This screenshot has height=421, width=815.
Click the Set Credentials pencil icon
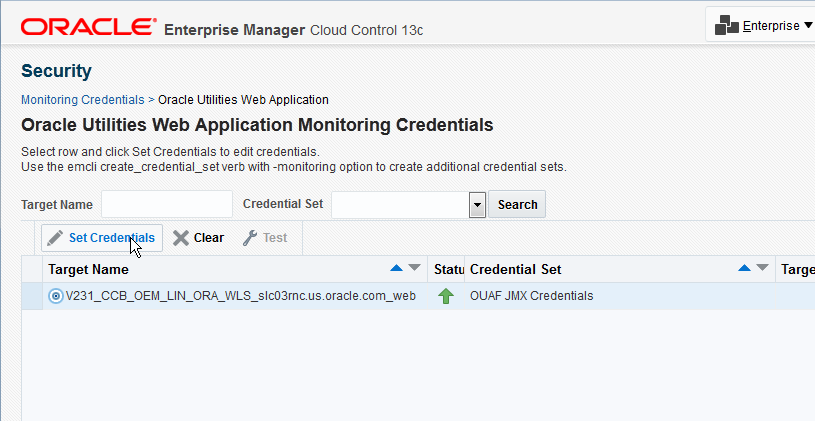click(x=55, y=238)
